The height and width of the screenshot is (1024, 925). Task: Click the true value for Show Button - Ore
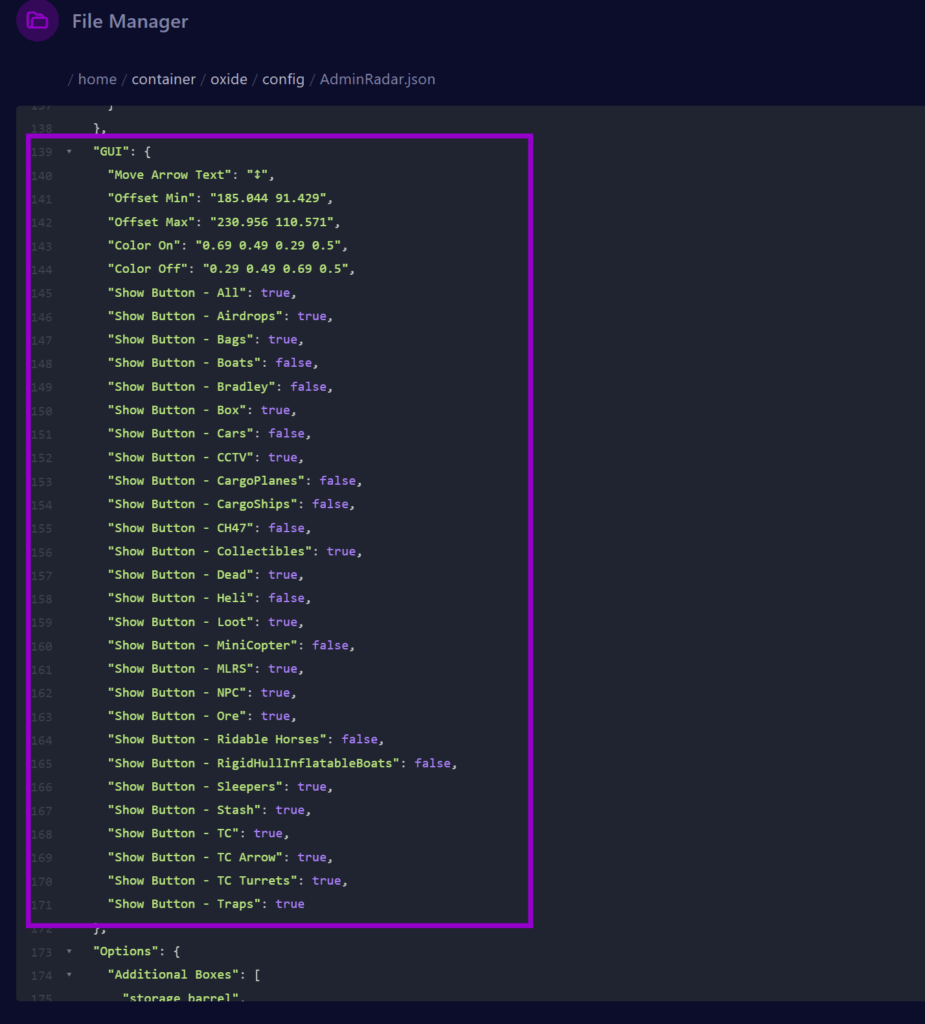[x=275, y=716]
